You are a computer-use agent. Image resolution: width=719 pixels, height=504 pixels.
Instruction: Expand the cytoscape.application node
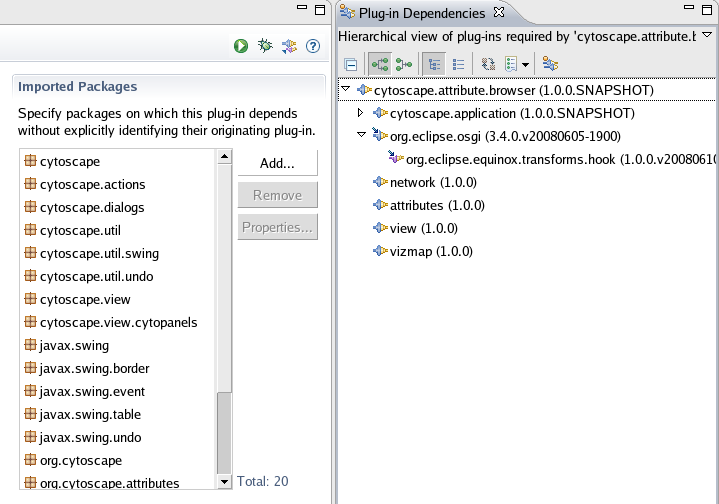click(360, 112)
